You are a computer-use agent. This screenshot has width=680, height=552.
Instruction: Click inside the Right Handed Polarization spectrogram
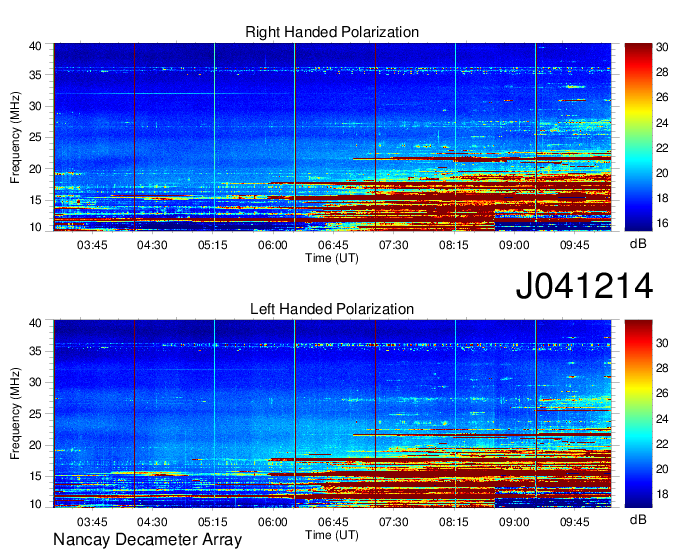[332, 137]
